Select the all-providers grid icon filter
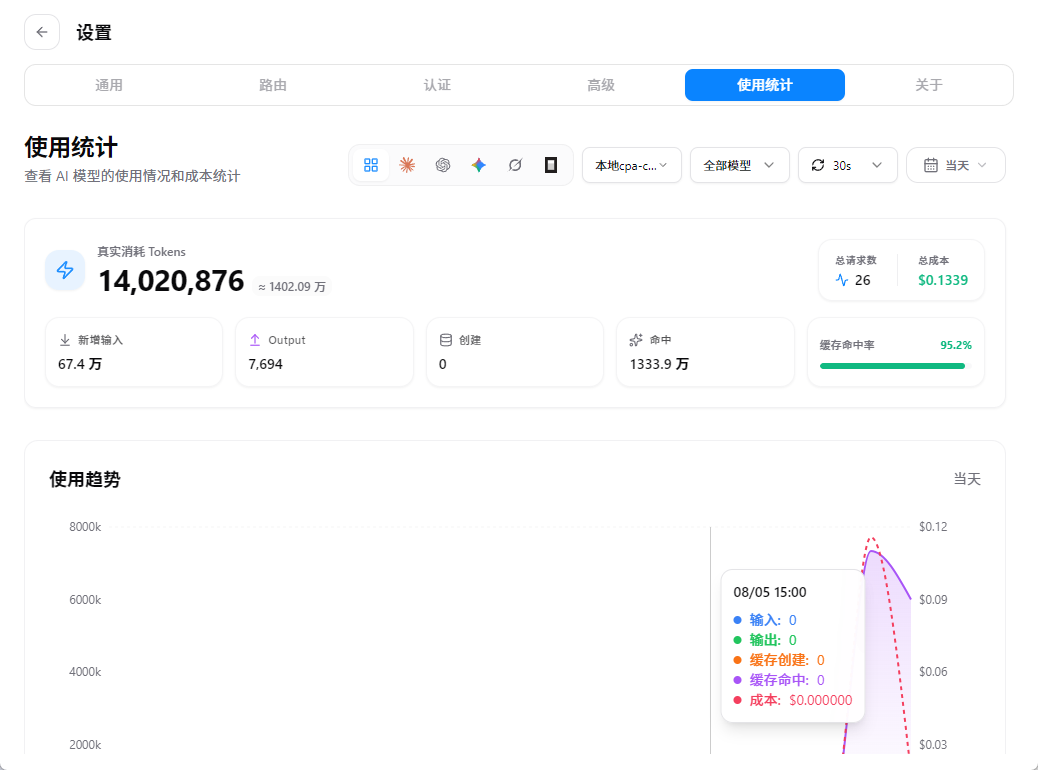Screen dimensions: 1038x770 [371, 165]
